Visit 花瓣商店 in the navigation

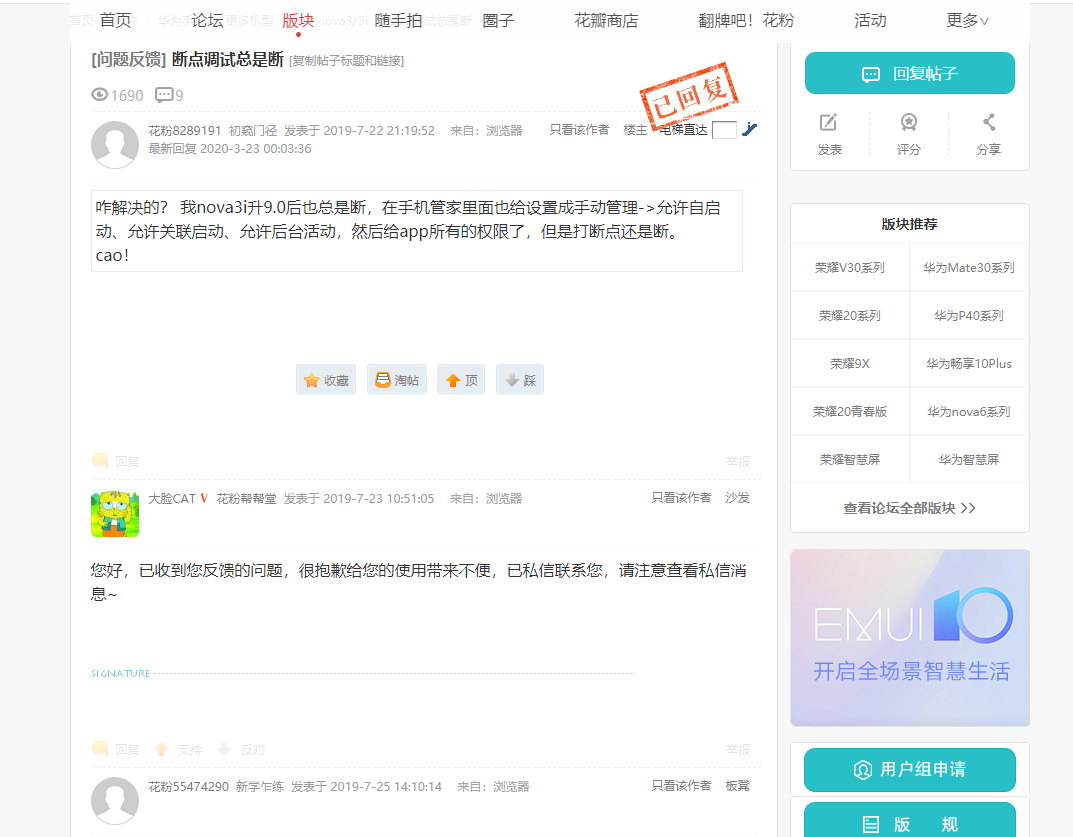coord(606,21)
